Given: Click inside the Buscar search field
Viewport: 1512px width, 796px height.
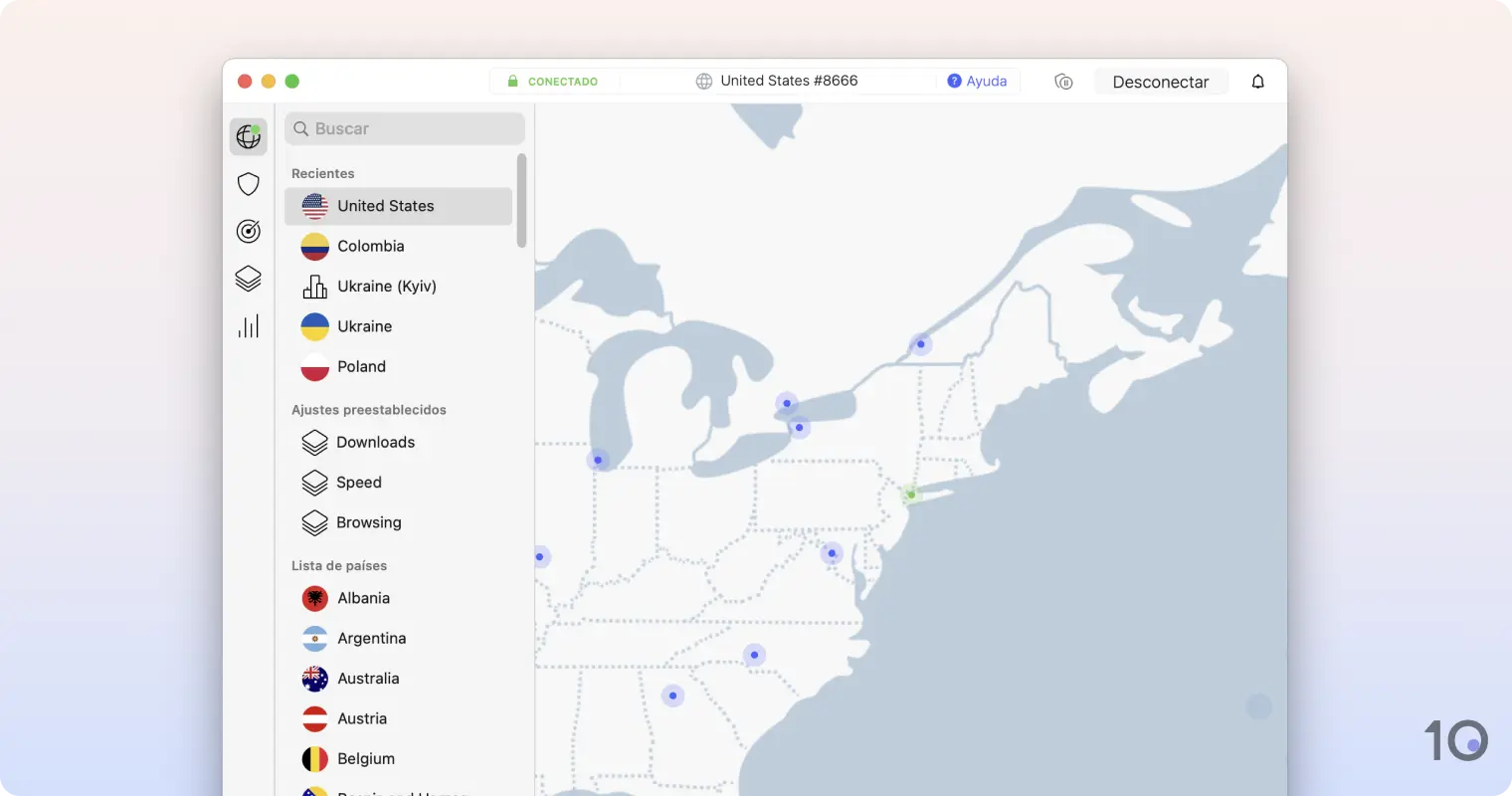Looking at the screenshot, I should click(404, 128).
